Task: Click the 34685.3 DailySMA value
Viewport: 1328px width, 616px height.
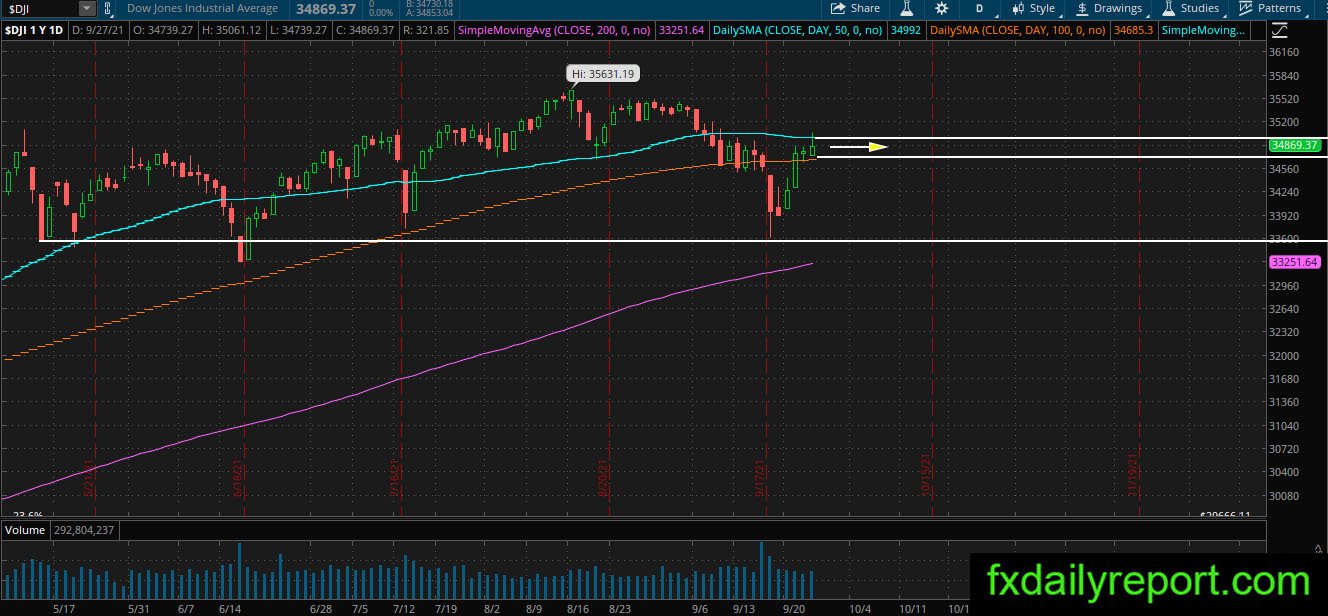Action: pos(1133,31)
